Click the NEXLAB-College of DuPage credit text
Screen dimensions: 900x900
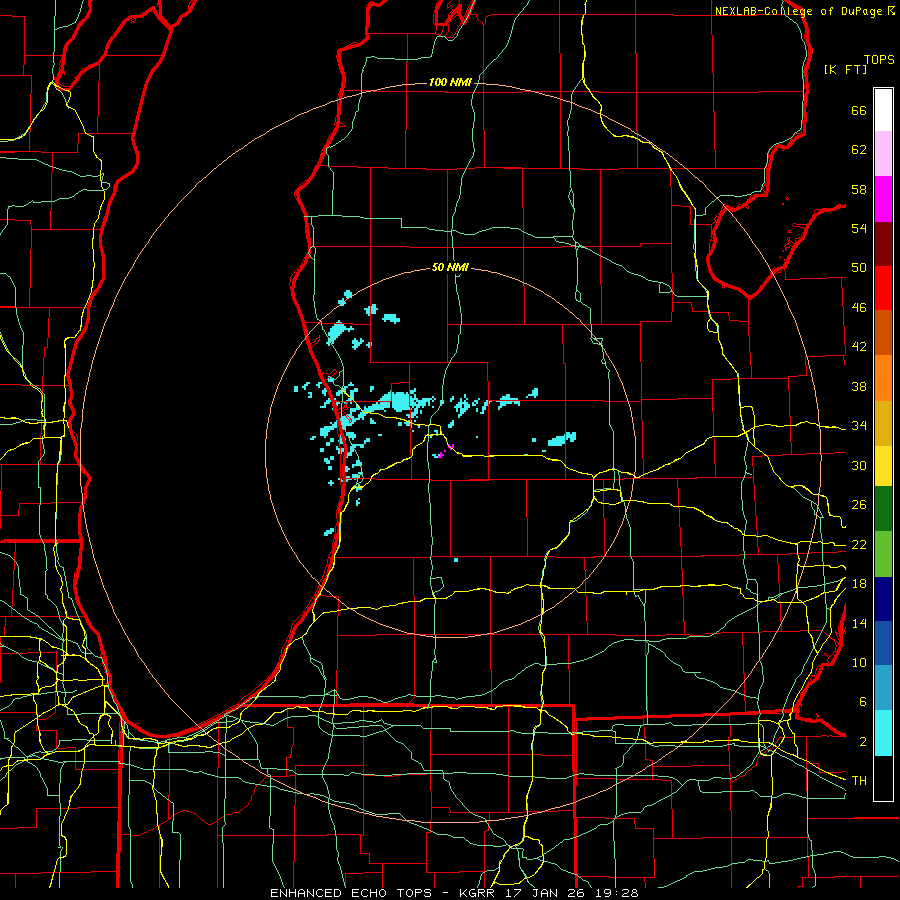click(x=798, y=11)
